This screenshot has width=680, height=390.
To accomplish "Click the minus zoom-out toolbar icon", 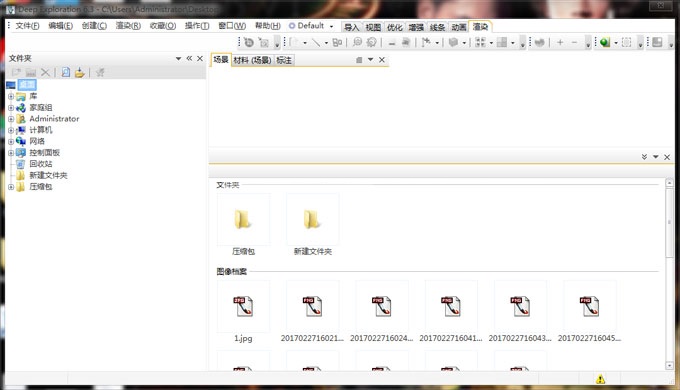I will [x=574, y=42].
